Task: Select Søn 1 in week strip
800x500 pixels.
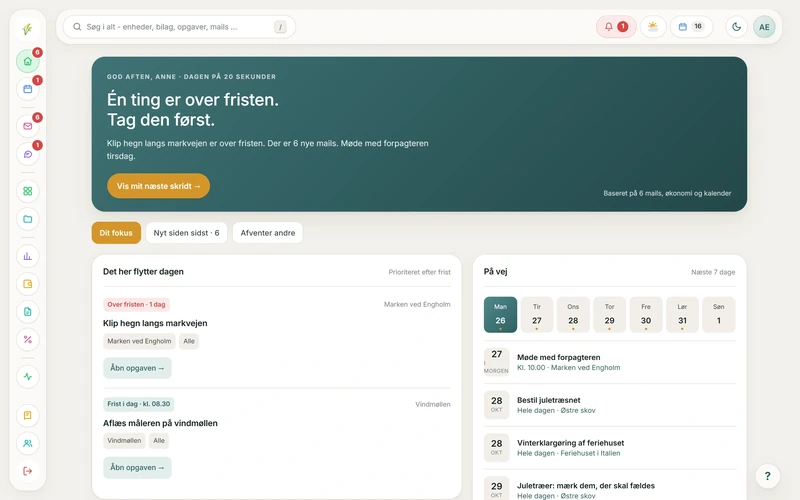Action: click(718, 314)
